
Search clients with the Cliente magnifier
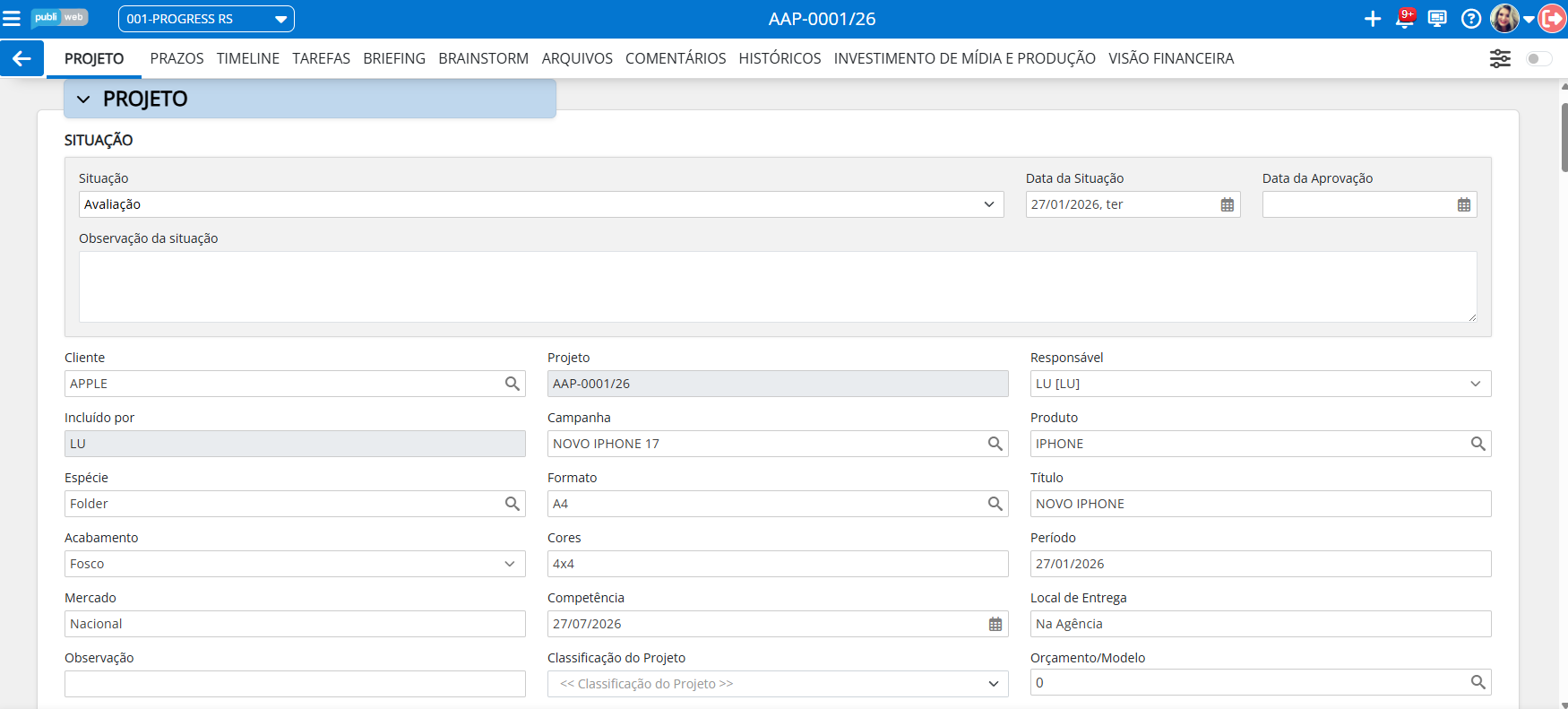[x=512, y=384]
